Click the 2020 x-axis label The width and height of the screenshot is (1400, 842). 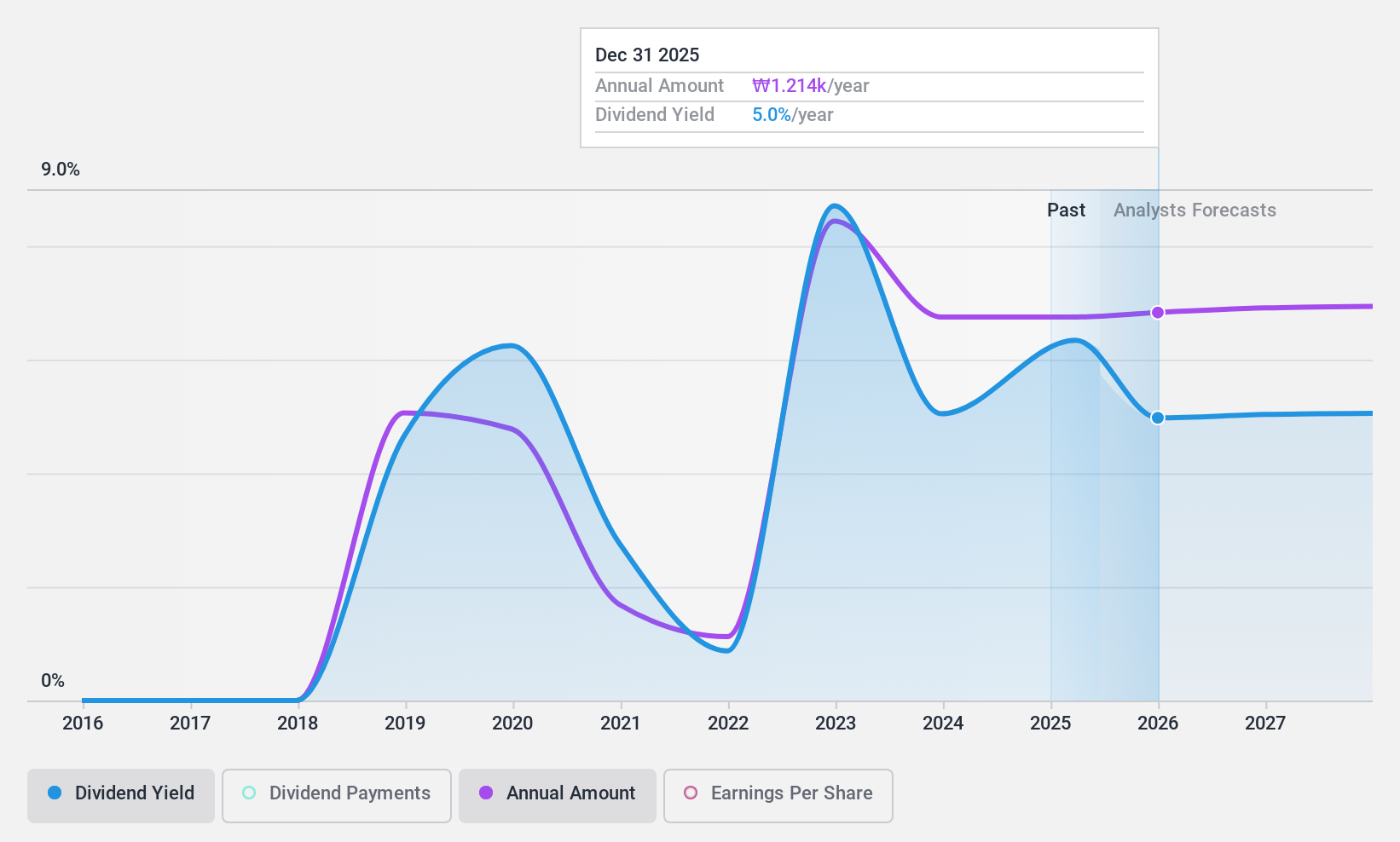click(512, 724)
